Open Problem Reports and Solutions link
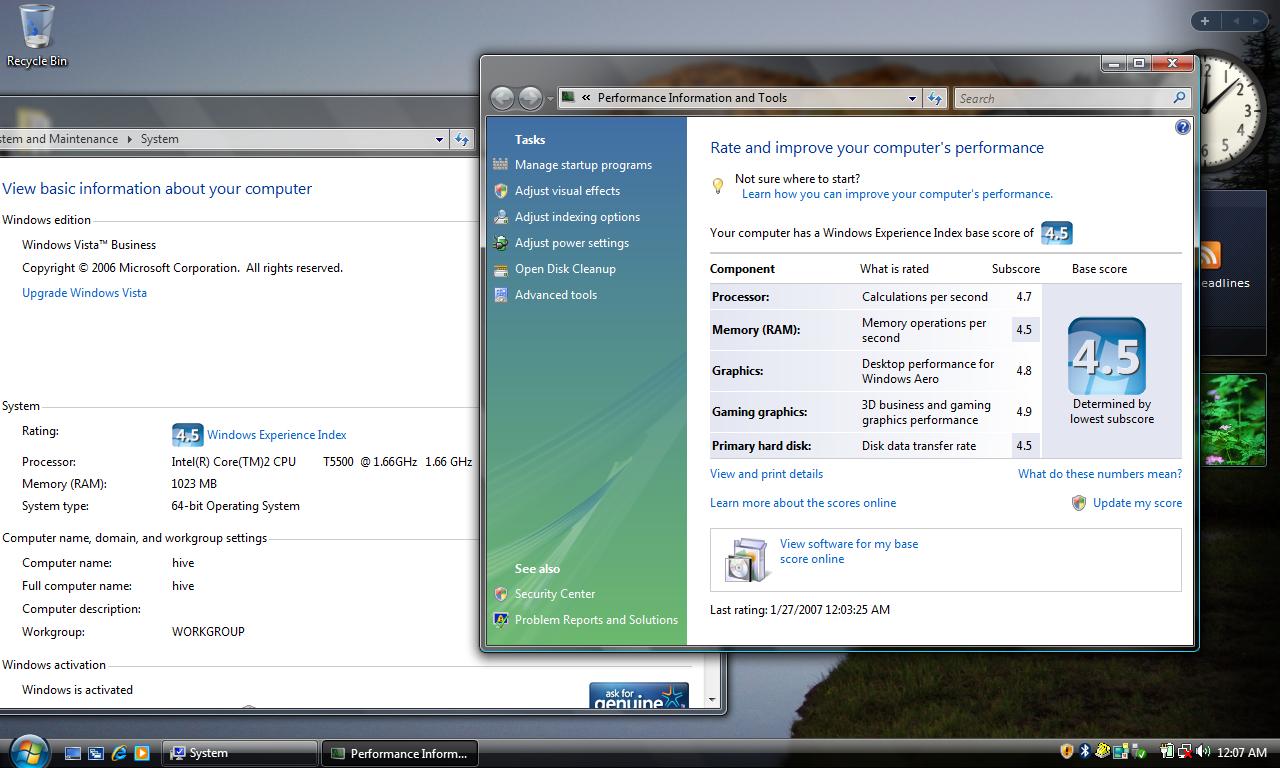This screenshot has height=768, width=1280. (596, 620)
